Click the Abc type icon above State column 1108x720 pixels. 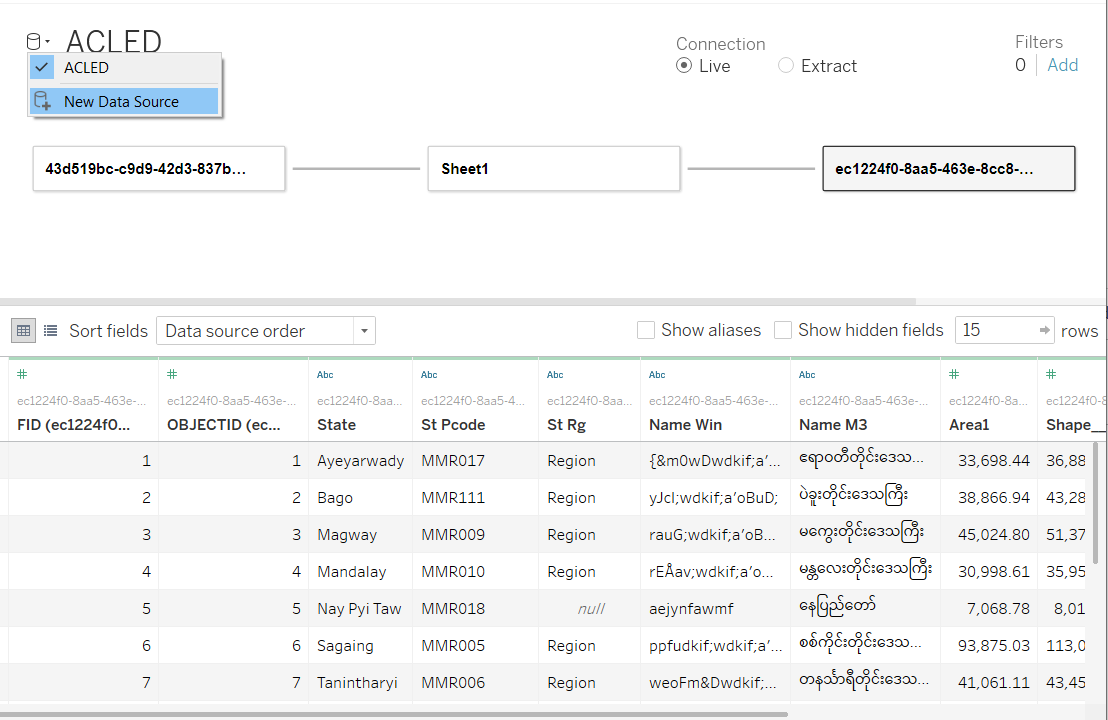[325, 375]
